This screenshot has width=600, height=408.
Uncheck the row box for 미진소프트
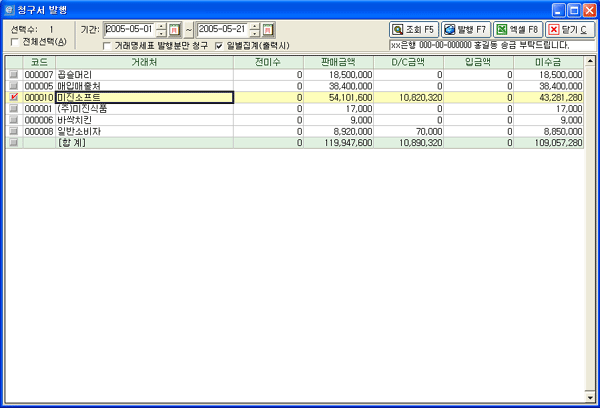click(14, 97)
